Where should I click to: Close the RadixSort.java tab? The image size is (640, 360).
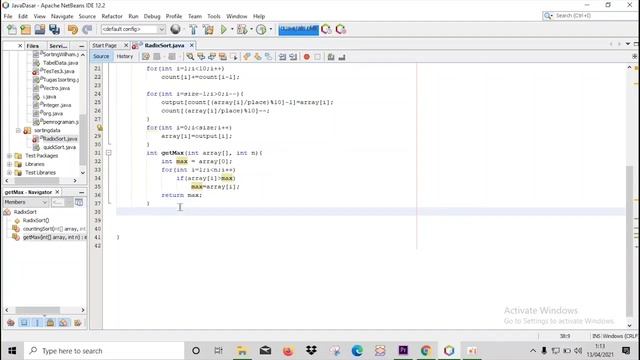pyautogui.click(x=191, y=45)
